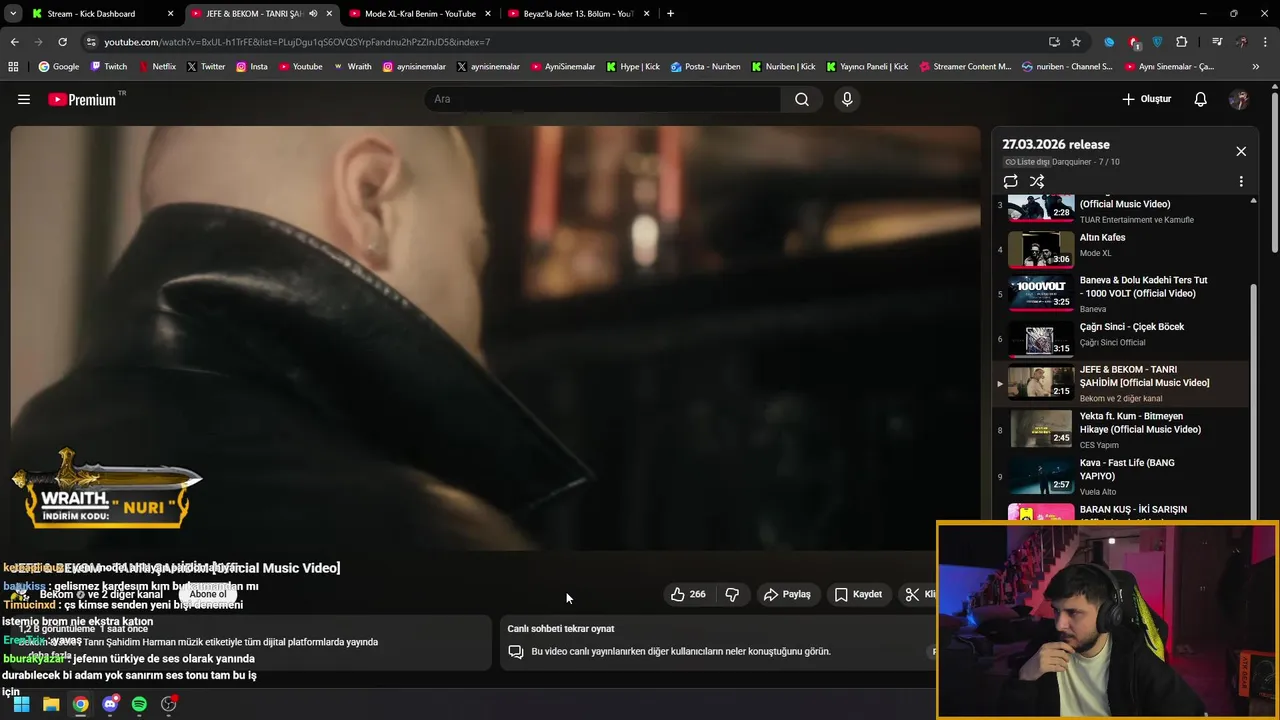Select Kava - Fast Life playlist title
The image size is (1280, 720).
click(1127, 469)
